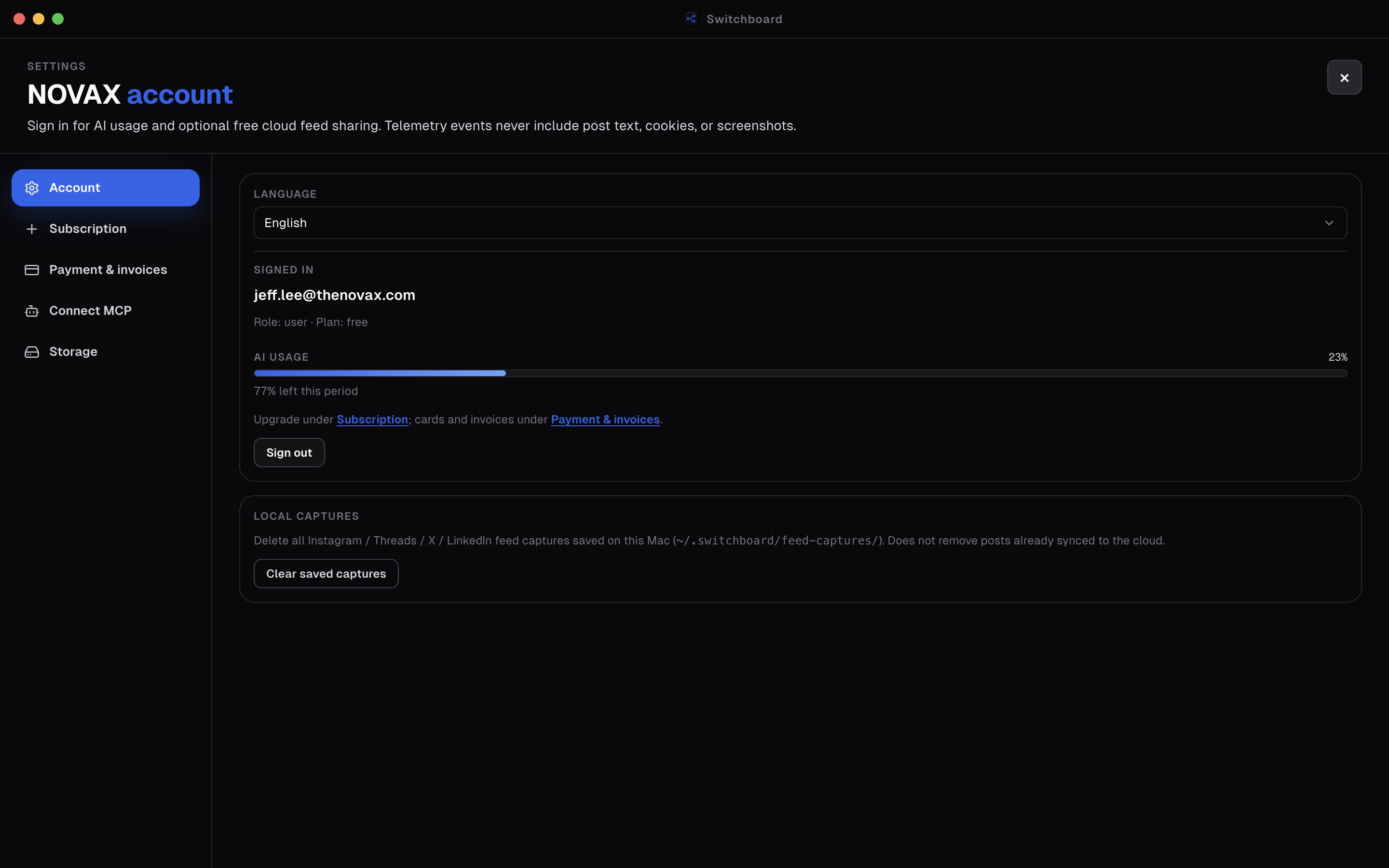1389x868 pixels.
Task: Click the Storage drive icon
Action: coord(31,352)
